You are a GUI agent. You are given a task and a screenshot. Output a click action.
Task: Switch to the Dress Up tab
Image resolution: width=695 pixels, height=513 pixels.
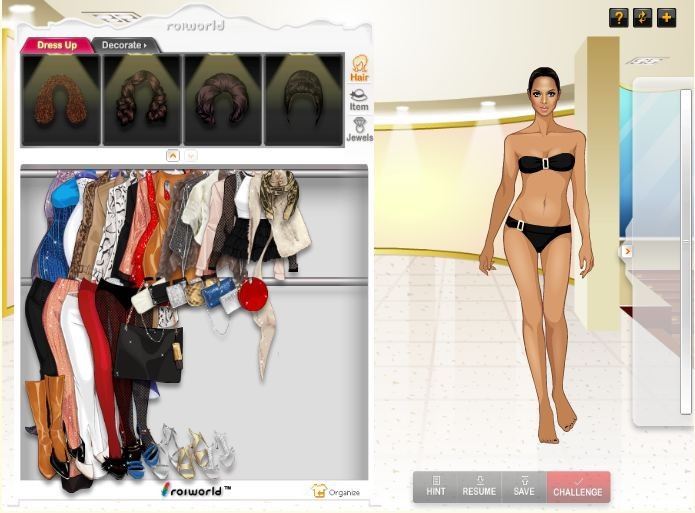56,45
